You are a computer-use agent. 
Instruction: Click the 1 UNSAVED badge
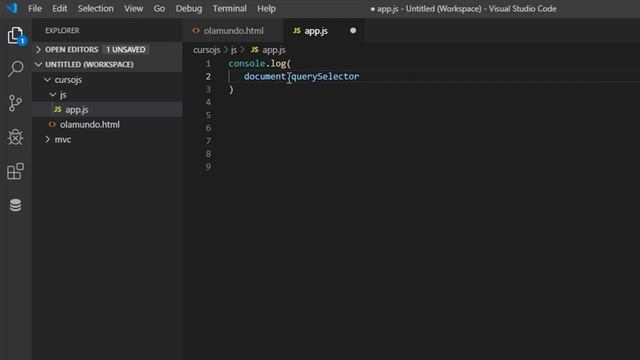pos(126,49)
